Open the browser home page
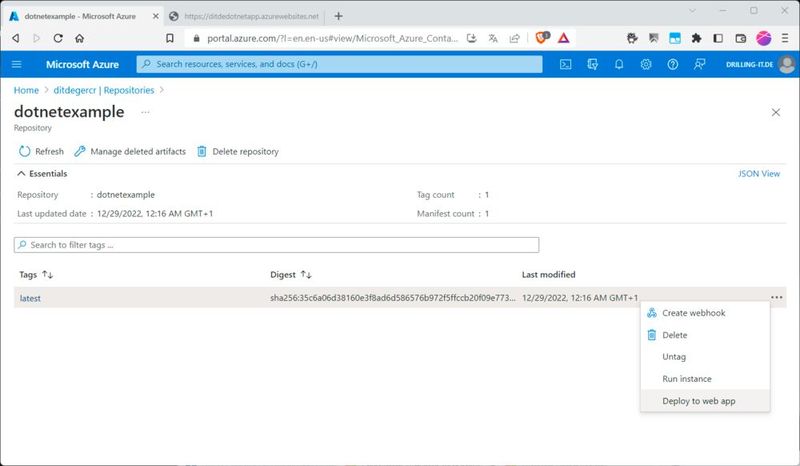The image size is (800, 466). 79,38
